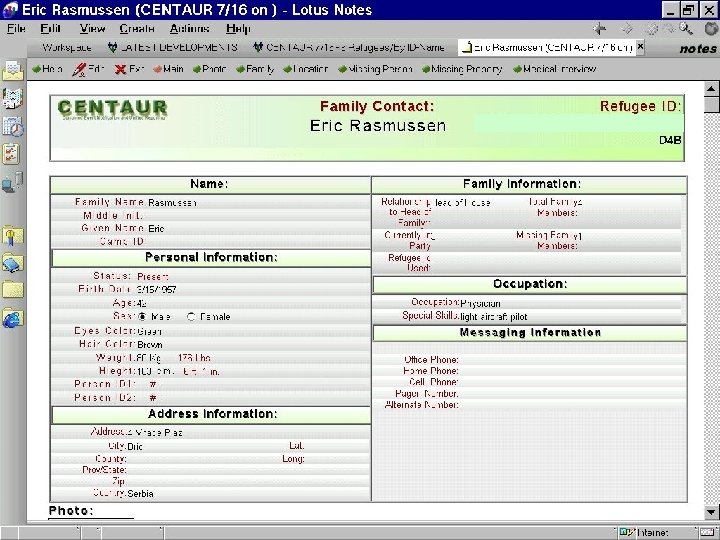The width and height of the screenshot is (720, 540).
Task: Open the Databases folder with blue book
Action: click(x=12, y=264)
